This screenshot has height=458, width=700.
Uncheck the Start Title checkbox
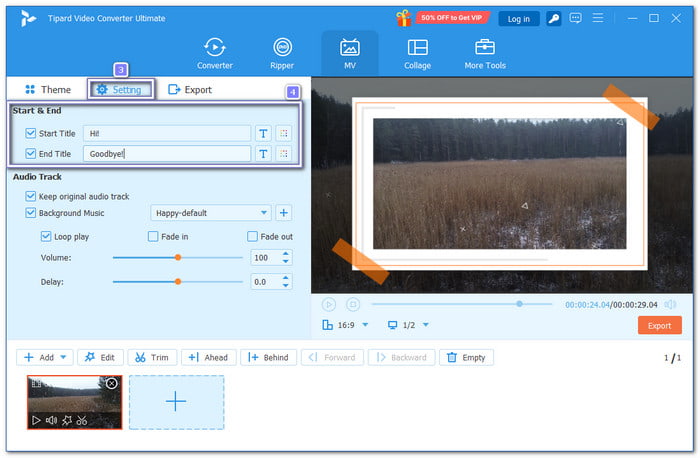[31, 133]
